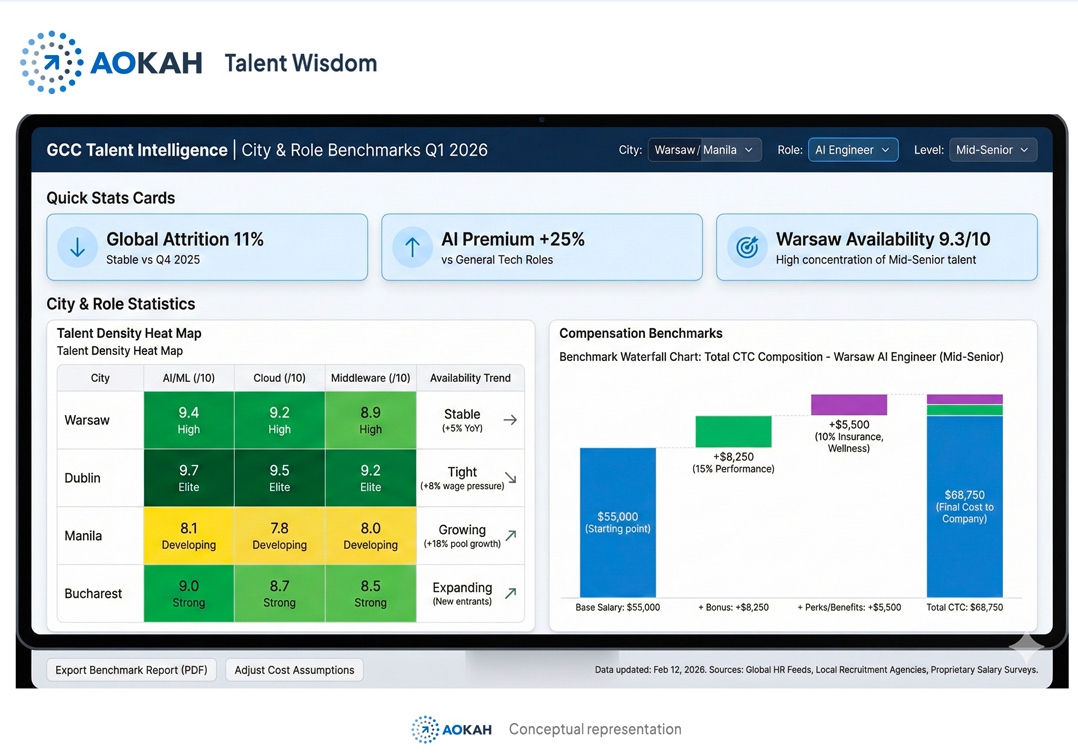Click the blue $55,000 base salary bar
Screen dimensions: 1078x753
click(x=618, y=522)
